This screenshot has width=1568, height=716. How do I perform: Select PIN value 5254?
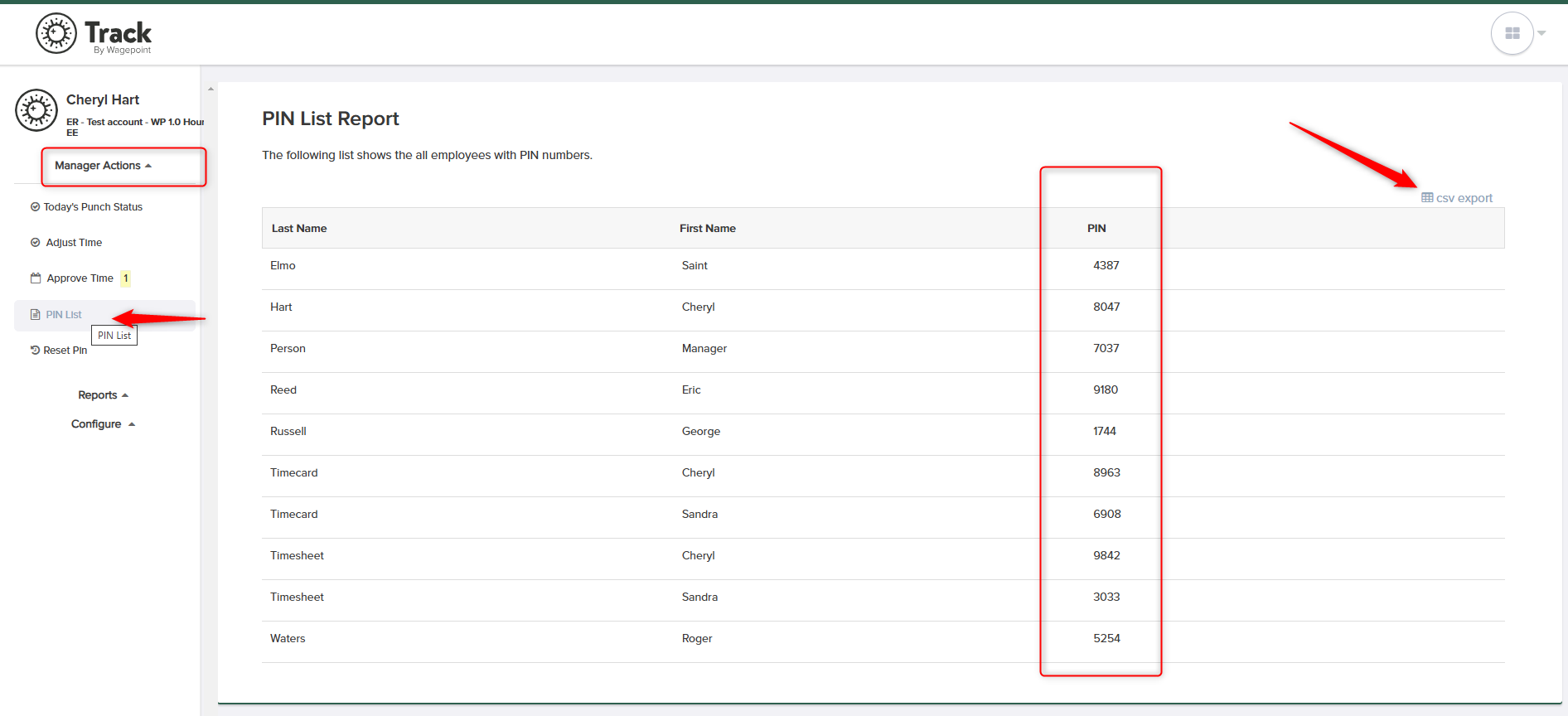click(x=1106, y=639)
